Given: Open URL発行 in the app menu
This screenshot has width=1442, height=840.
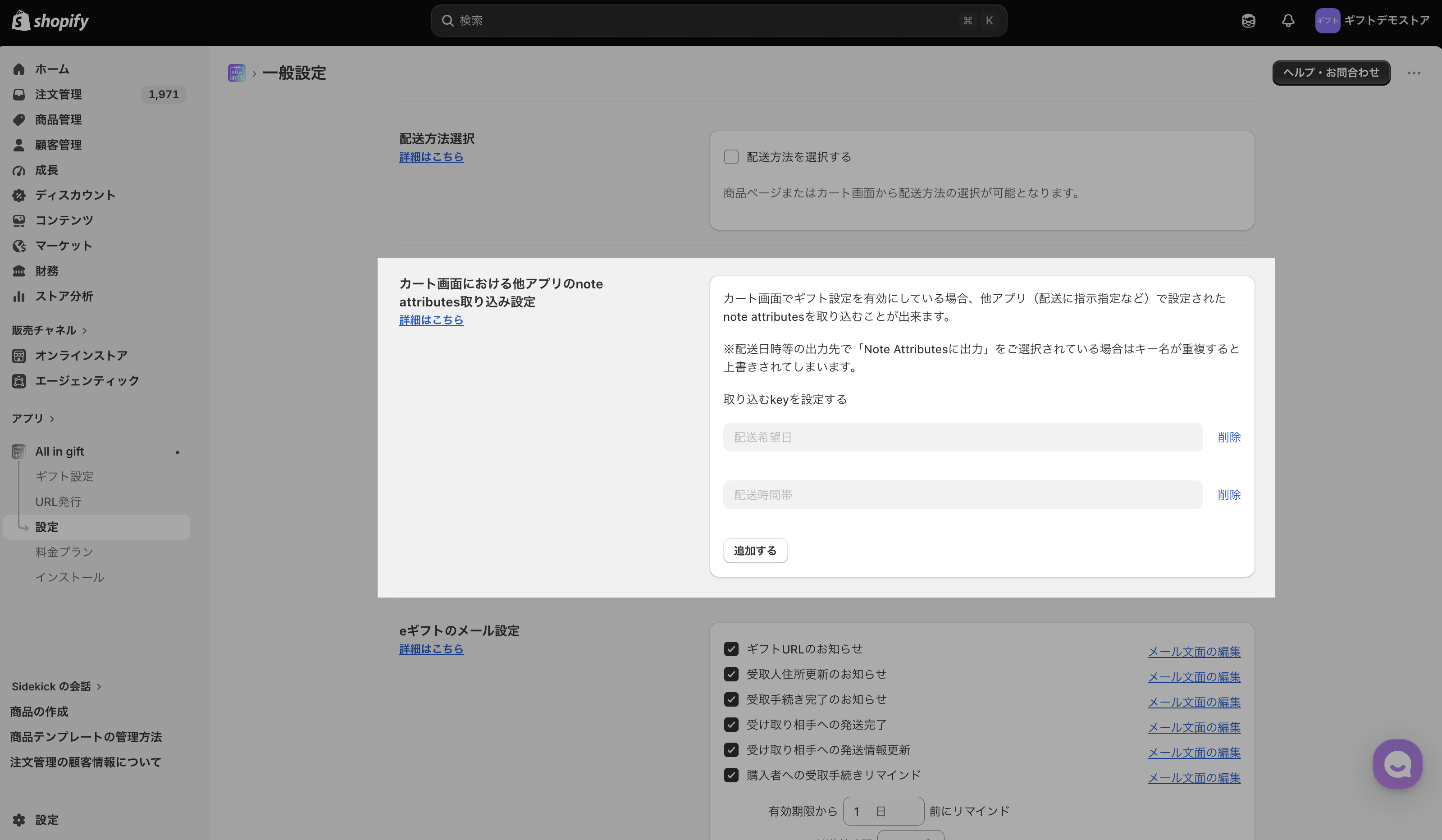Looking at the screenshot, I should pyautogui.click(x=59, y=501).
